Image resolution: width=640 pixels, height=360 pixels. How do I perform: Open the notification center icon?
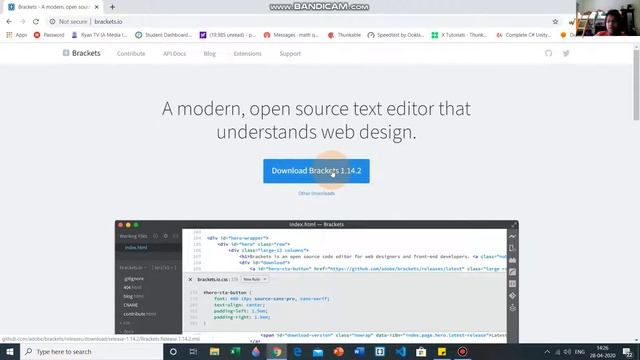pyautogui.click(x=628, y=351)
